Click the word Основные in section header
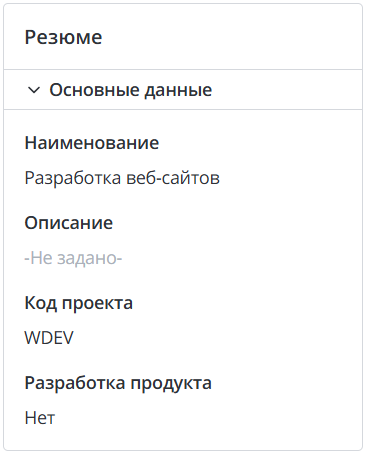 pyautogui.click(x=94, y=90)
